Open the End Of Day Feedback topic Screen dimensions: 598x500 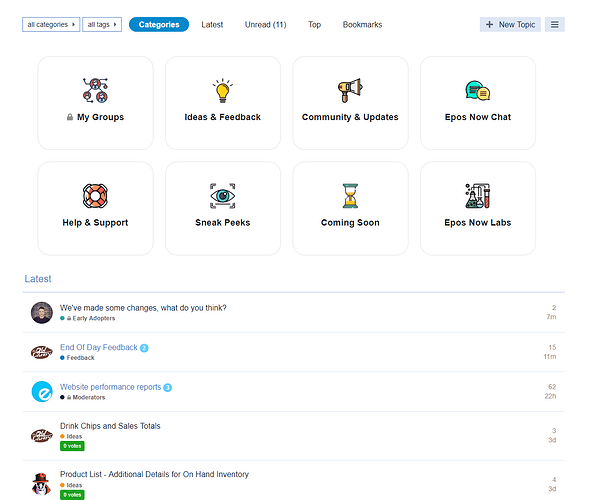point(99,347)
